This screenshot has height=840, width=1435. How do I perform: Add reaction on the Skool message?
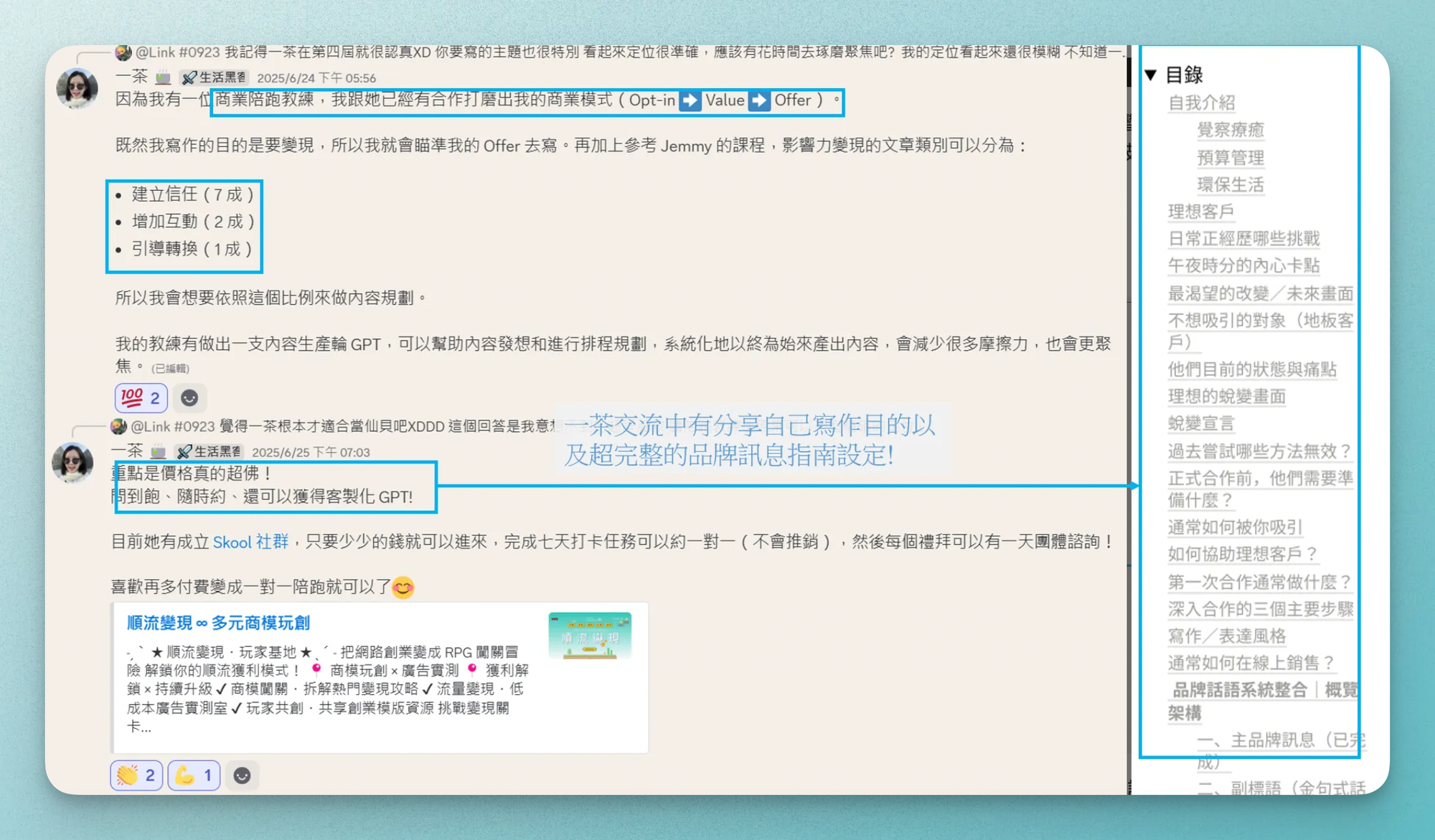(x=242, y=775)
